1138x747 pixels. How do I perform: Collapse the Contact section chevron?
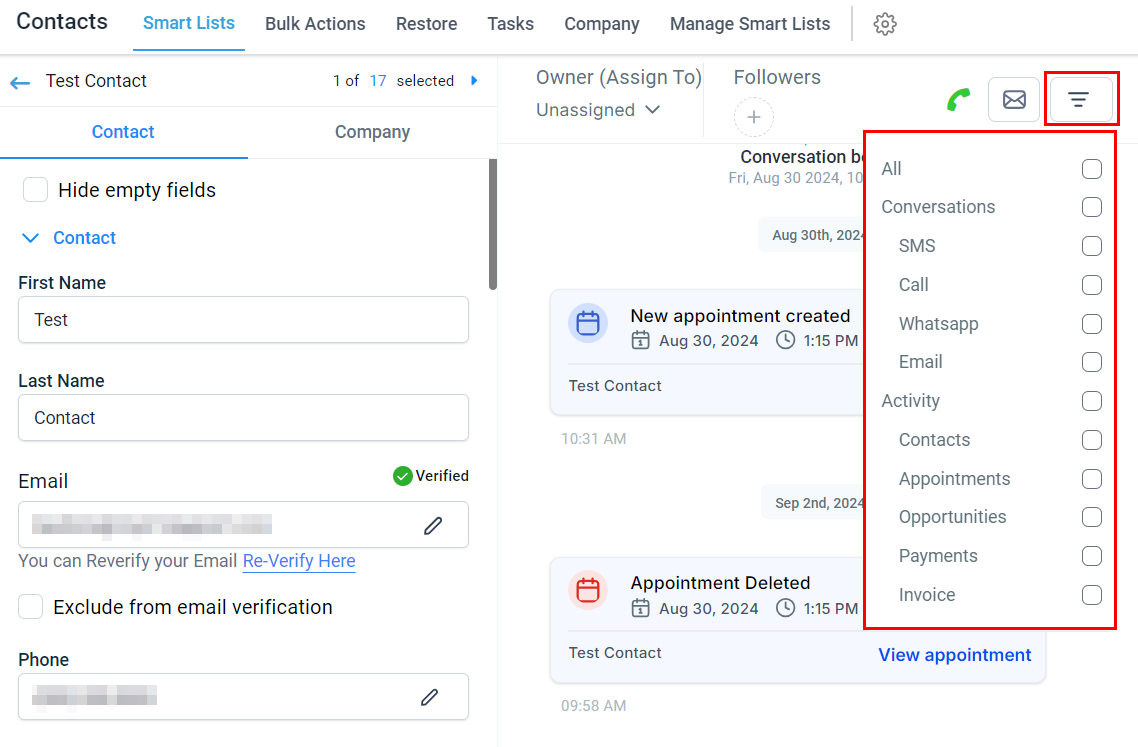coord(30,238)
